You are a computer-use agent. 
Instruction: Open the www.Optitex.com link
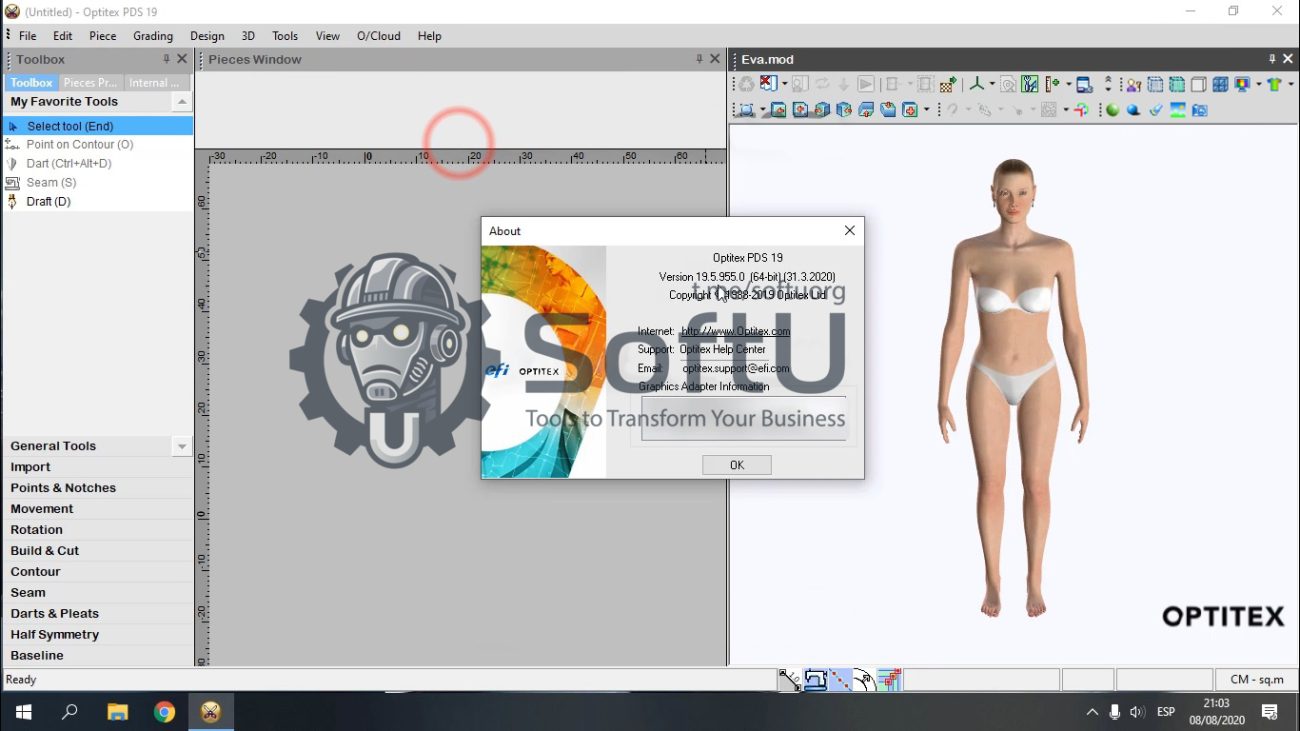(736, 331)
